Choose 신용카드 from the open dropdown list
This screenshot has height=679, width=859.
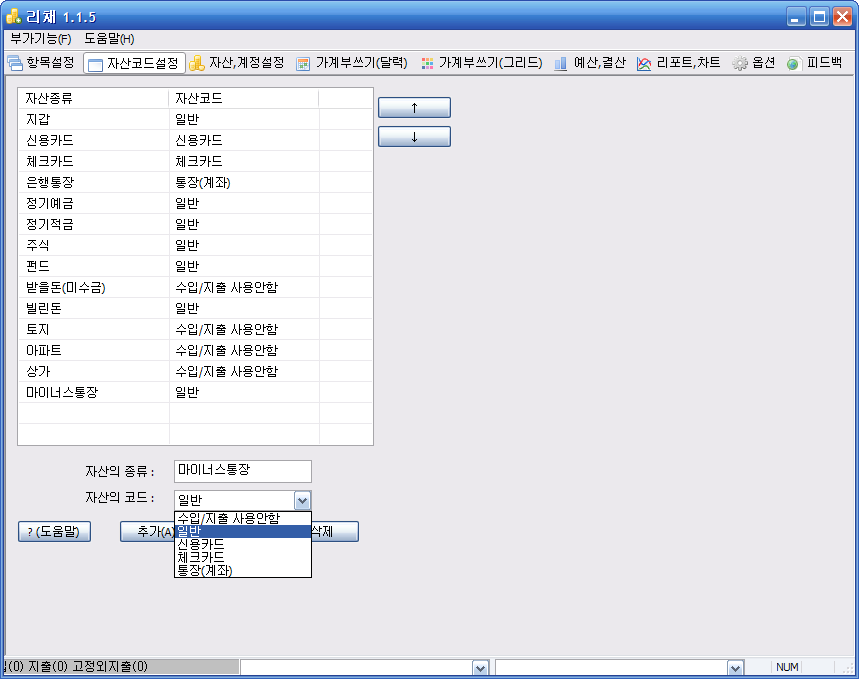pyautogui.click(x=200, y=544)
